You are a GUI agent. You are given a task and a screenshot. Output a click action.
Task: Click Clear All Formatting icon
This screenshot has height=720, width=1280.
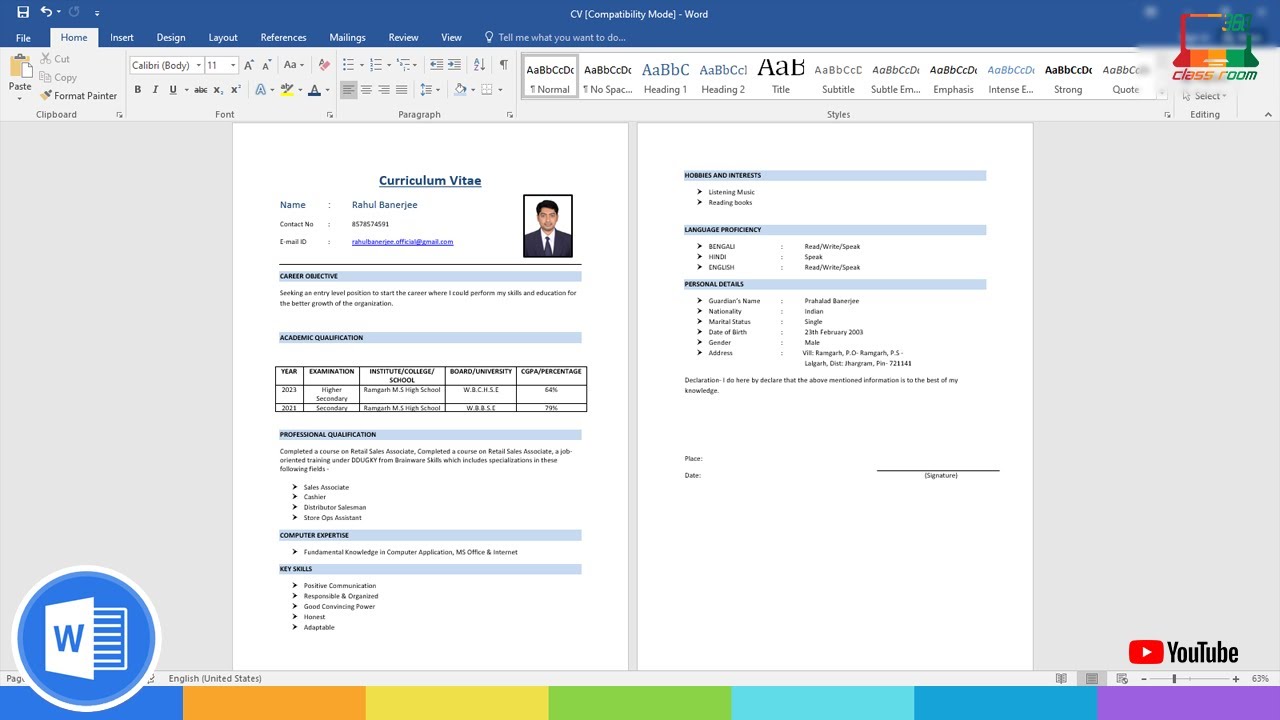(x=324, y=65)
